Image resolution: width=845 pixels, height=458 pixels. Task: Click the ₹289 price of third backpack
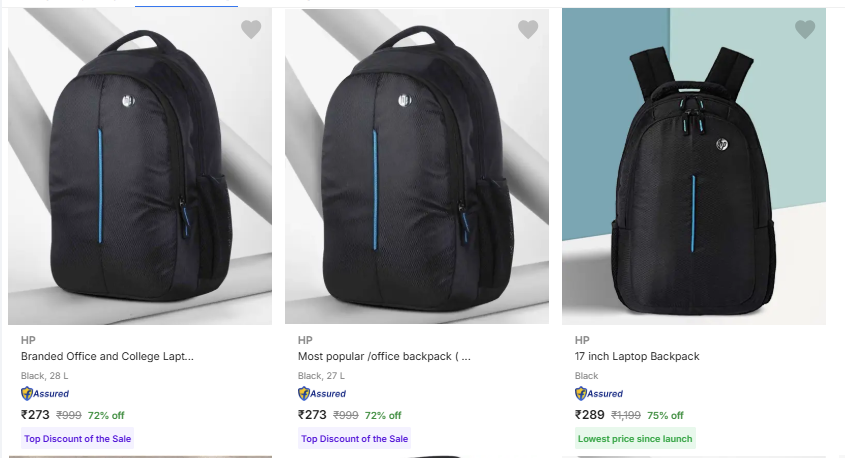pyautogui.click(x=589, y=415)
